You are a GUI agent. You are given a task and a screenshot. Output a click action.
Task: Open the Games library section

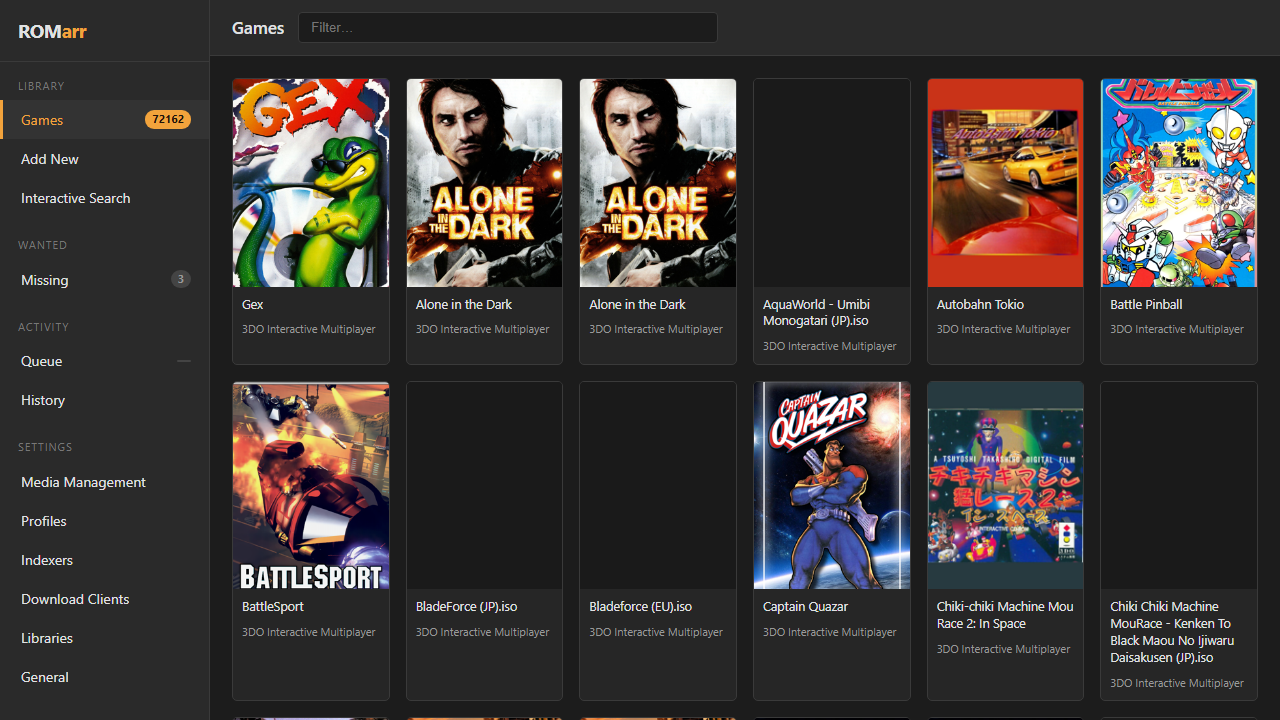(104, 120)
